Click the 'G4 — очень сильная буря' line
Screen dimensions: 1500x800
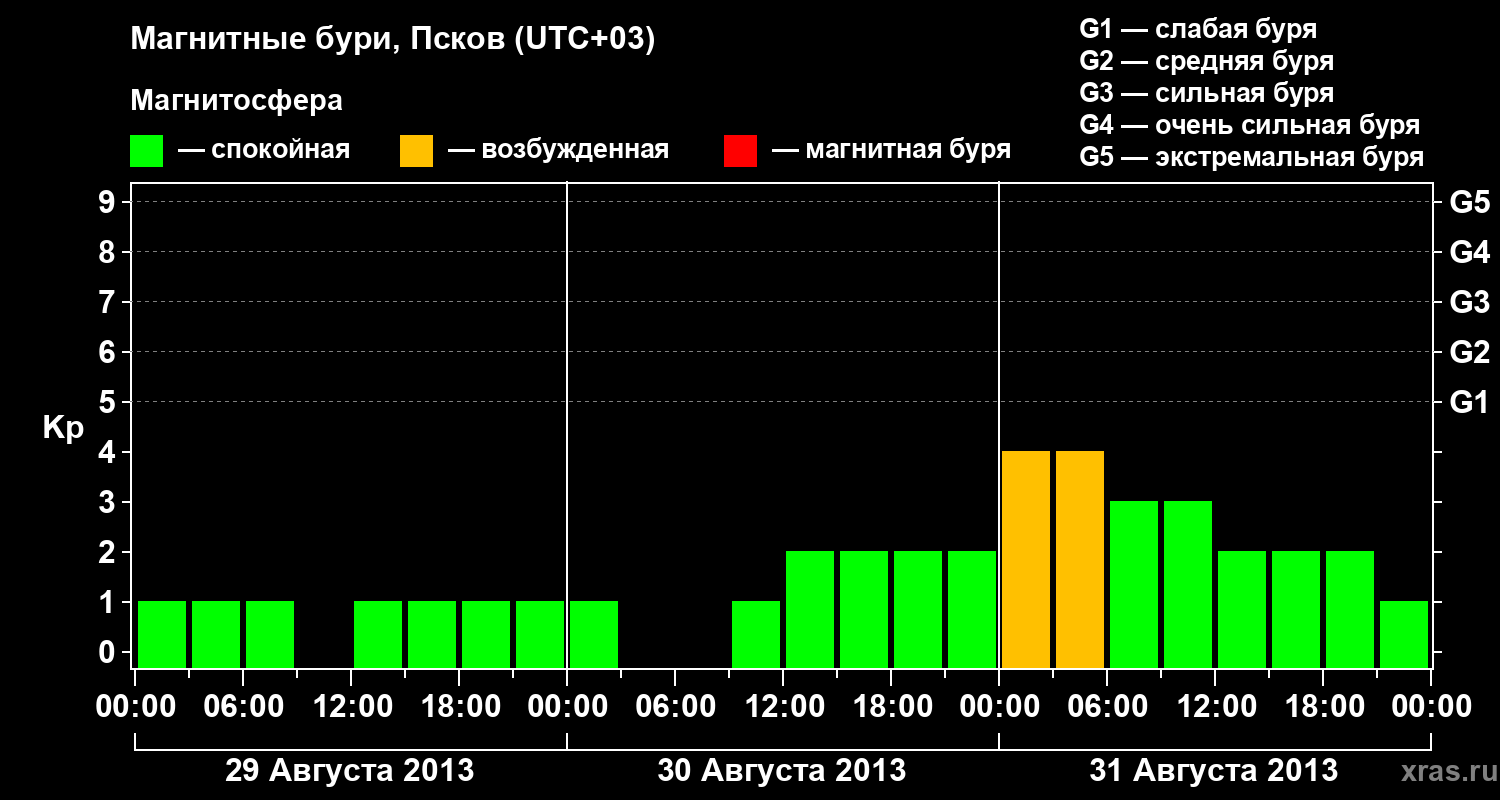coord(1250,125)
